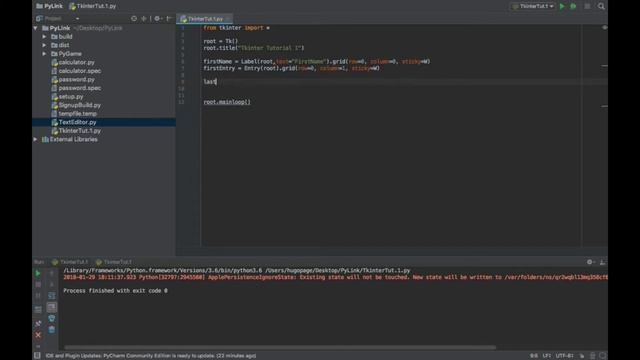Image resolution: width=640 pixels, height=360 pixels.
Task: Expand the build folder
Action: point(44,37)
